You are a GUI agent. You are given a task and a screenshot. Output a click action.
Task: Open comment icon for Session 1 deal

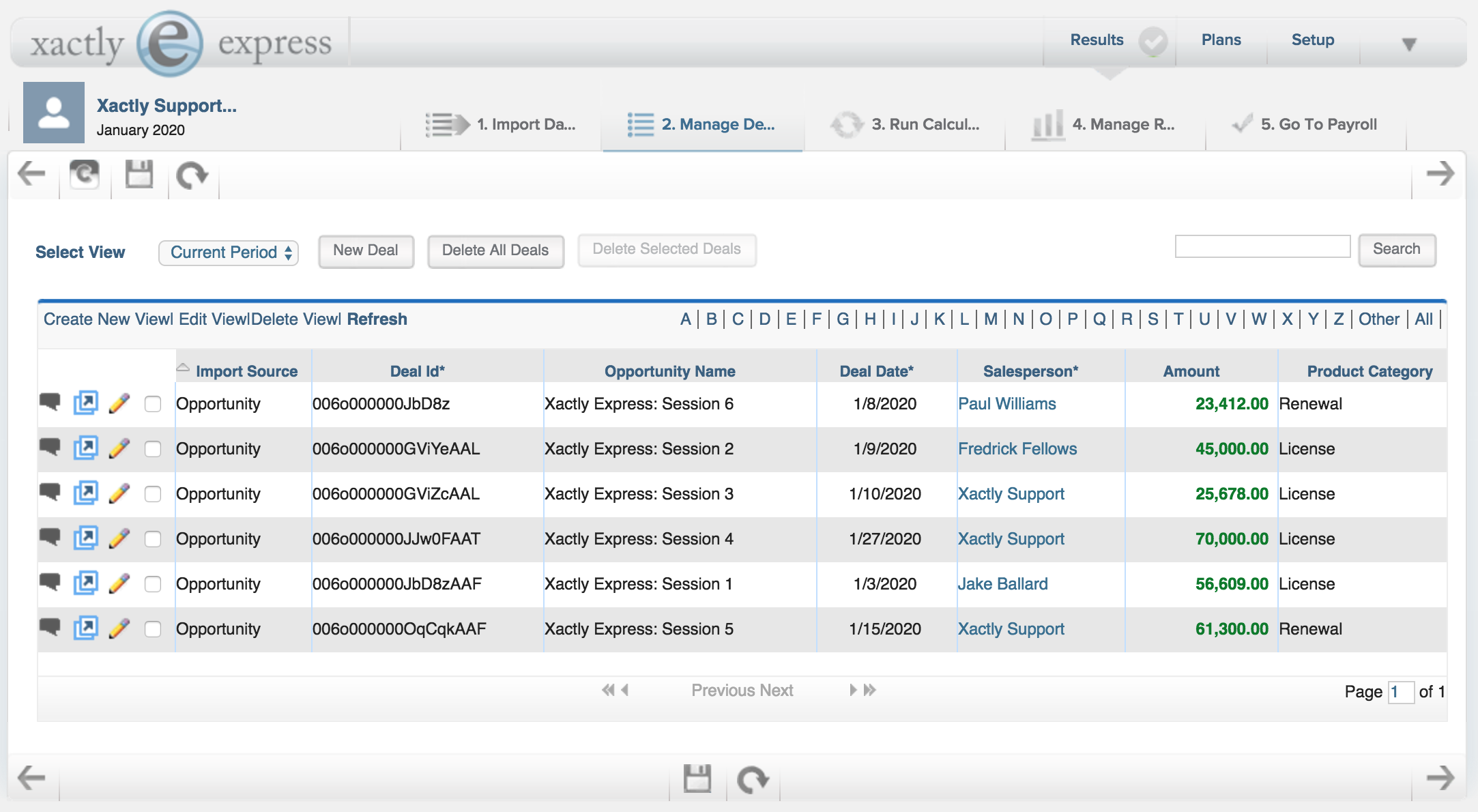tap(50, 582)
